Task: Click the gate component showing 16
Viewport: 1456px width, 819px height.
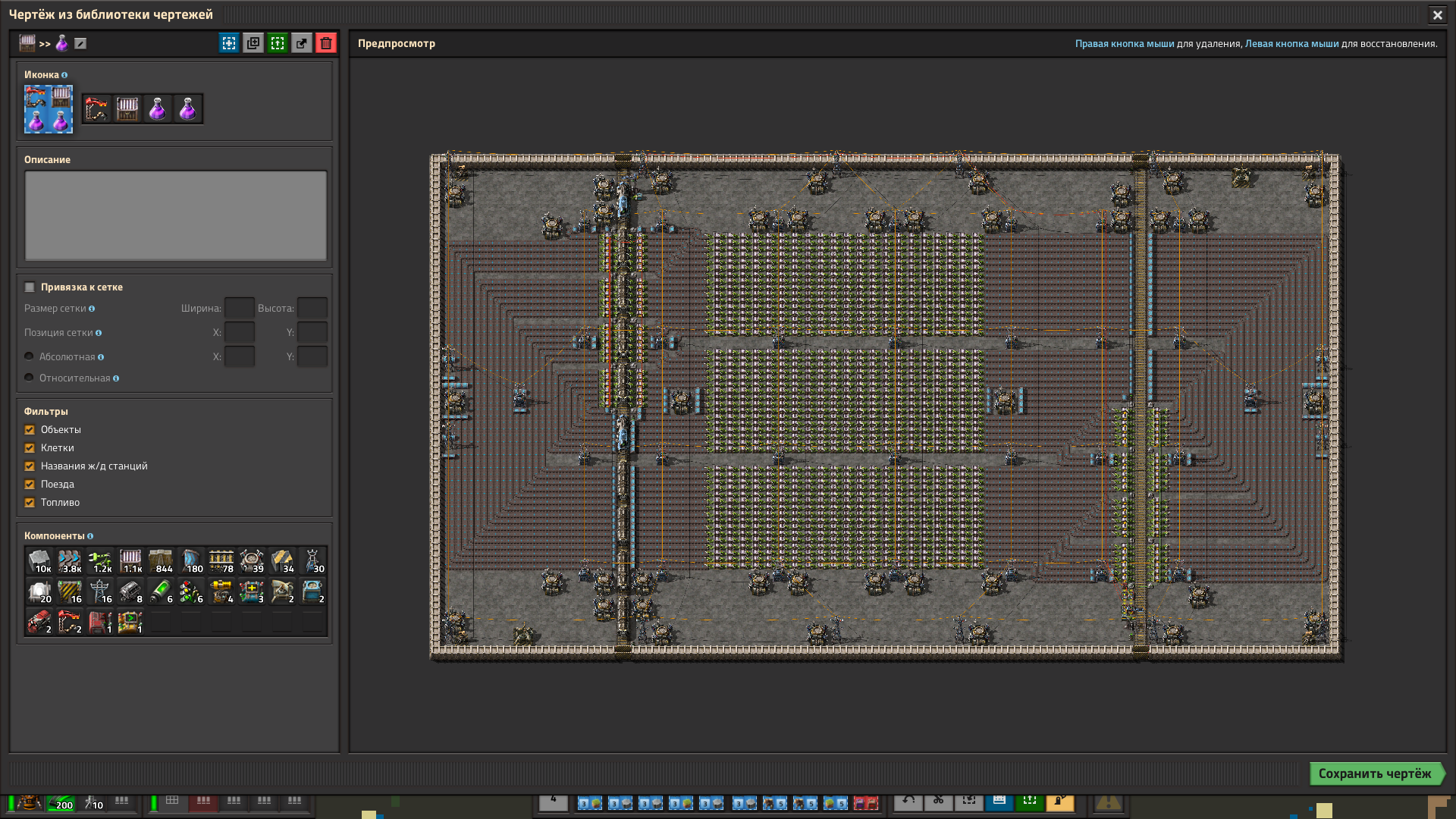Action: [70, 591]
